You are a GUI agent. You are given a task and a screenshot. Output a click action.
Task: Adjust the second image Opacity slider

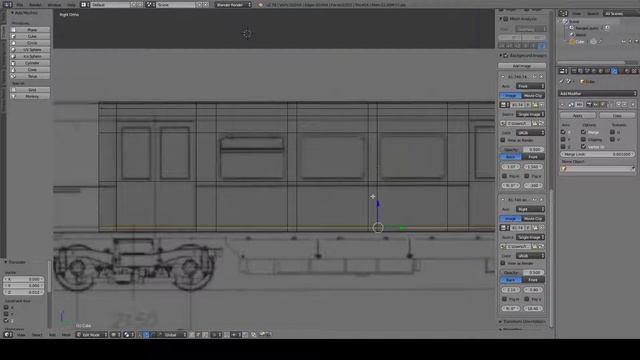coord(522,272)
